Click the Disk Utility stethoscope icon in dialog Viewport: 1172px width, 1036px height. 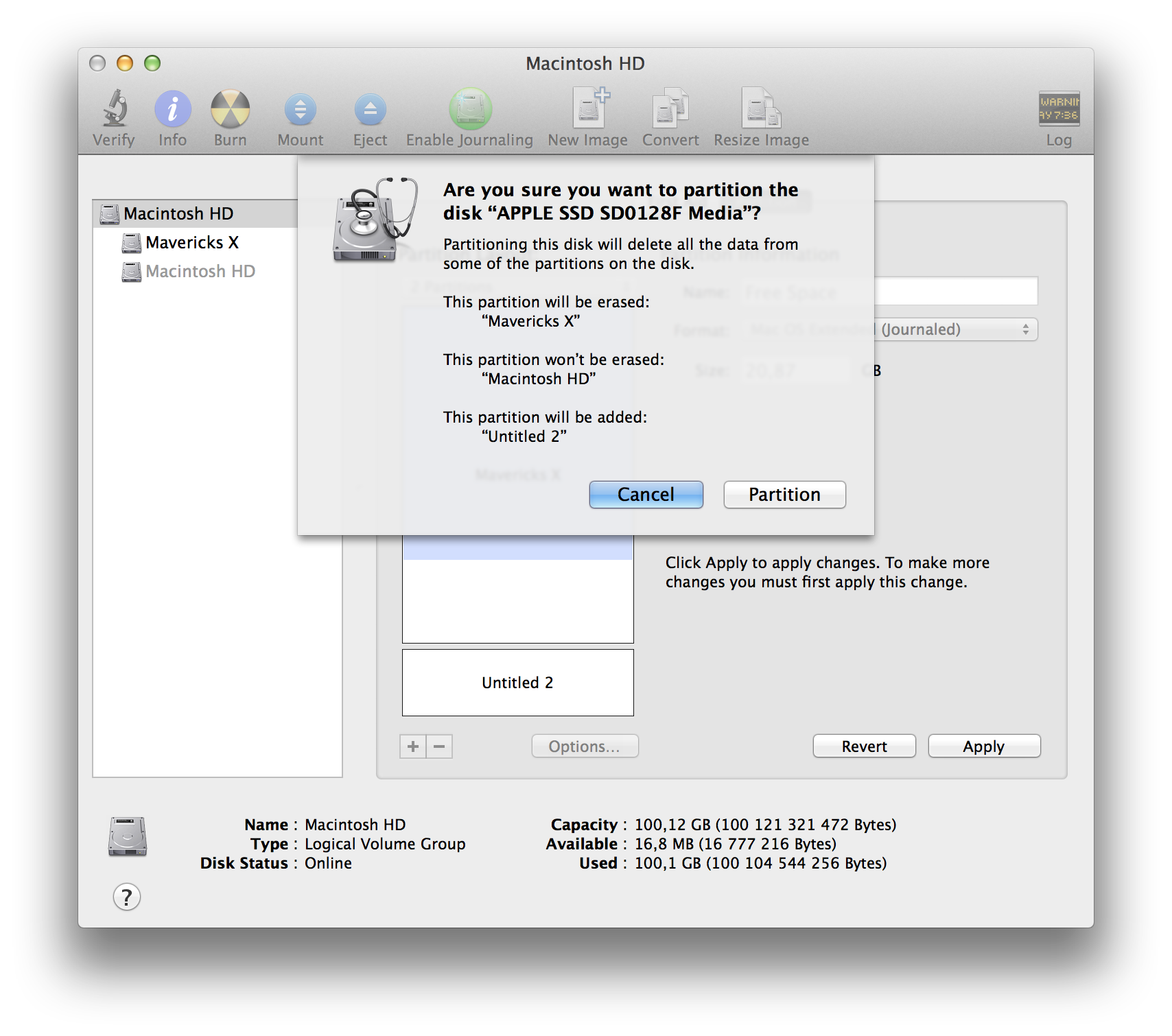(375, 219)
